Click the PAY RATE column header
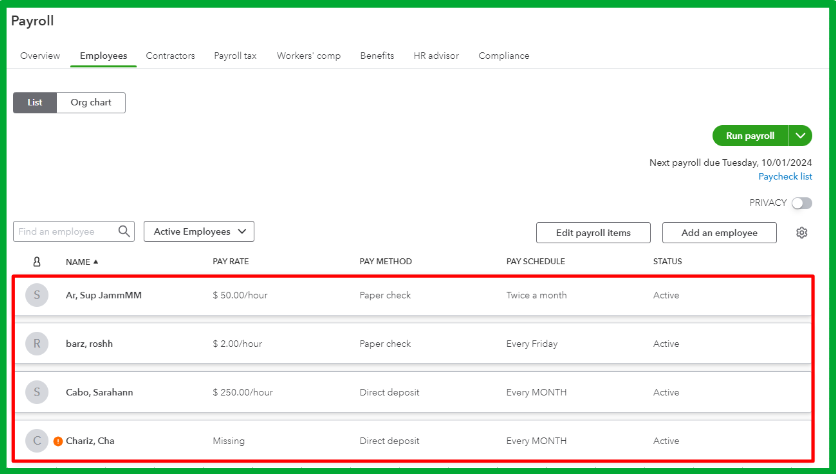The height and width of the screenshot is (474, 836). click(230, 261)
